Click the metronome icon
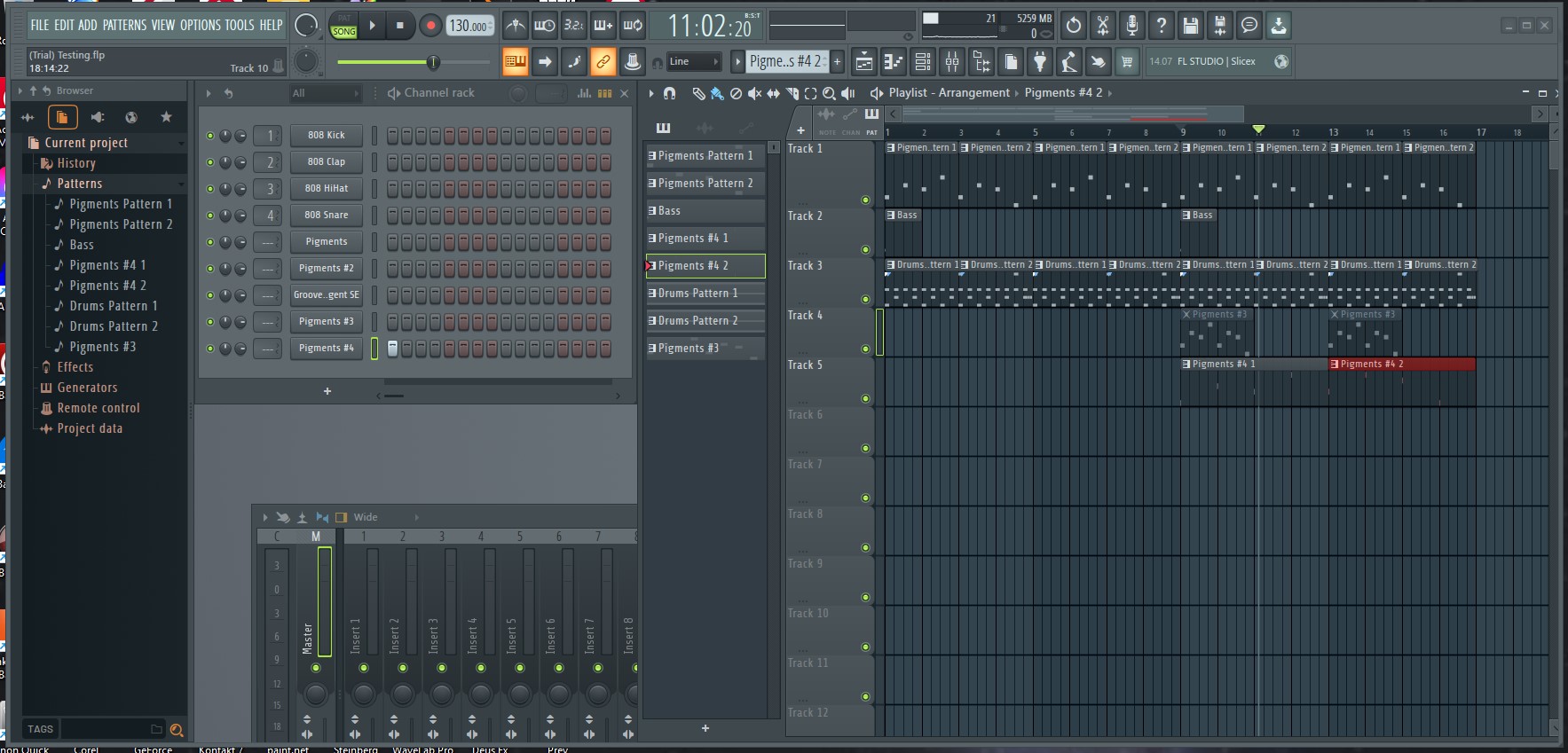Viewport: 1568px width, 753px height. (x=515, y=26)
